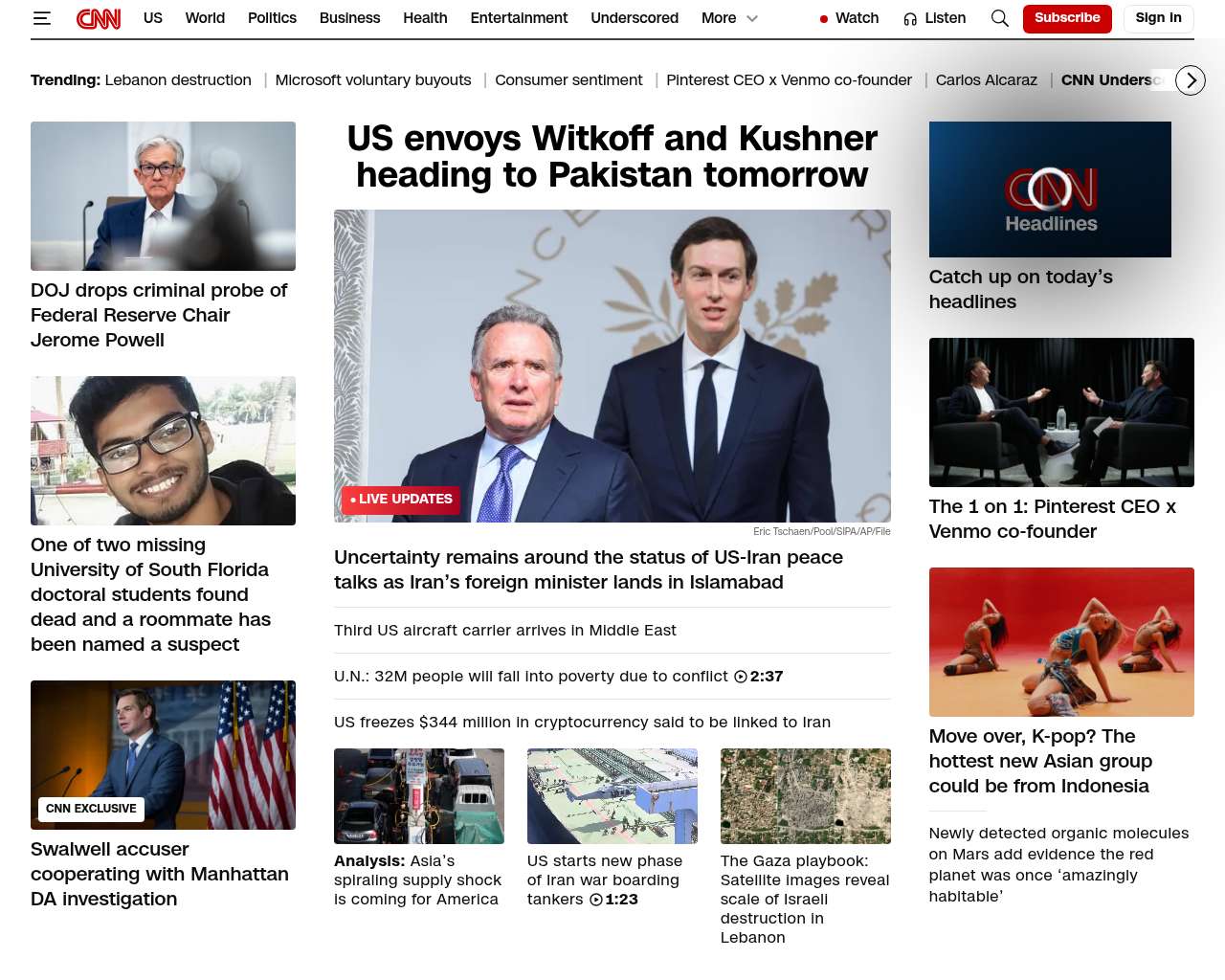Viewport: 1225px width, 980px height.
Task: Expand the More dropdown chevron
Action: click(x=752, y=18)
